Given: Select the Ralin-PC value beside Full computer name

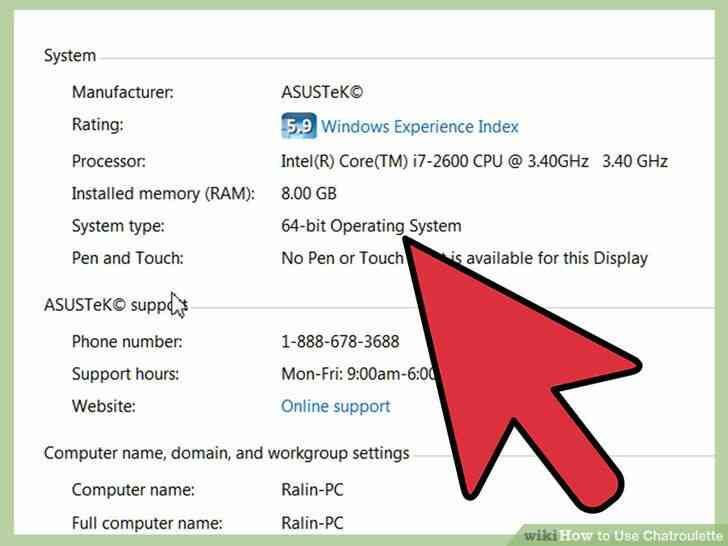Looking at the screenshot, I should coord(312,523).
